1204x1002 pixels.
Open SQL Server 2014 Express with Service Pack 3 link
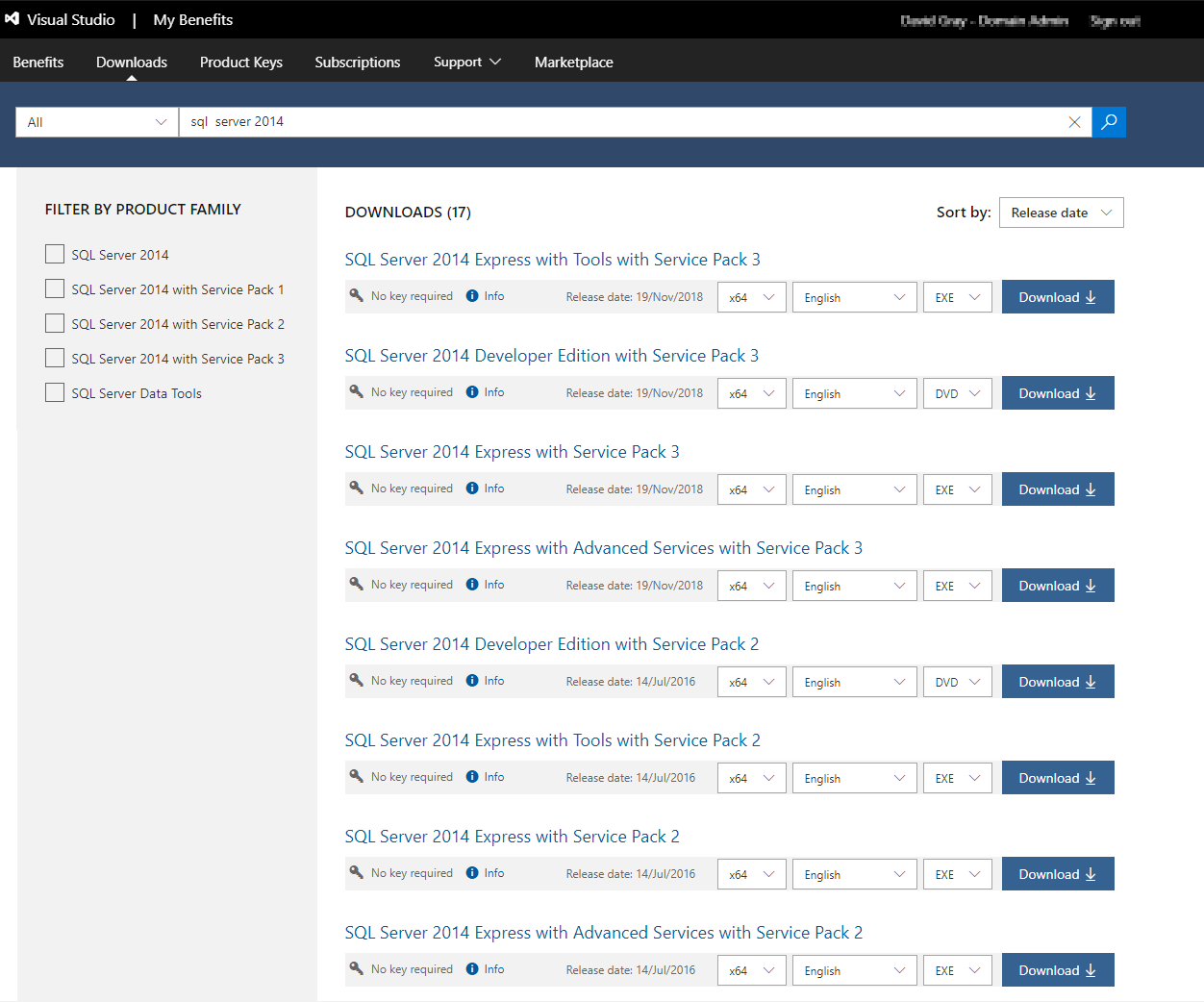point(513,452)
